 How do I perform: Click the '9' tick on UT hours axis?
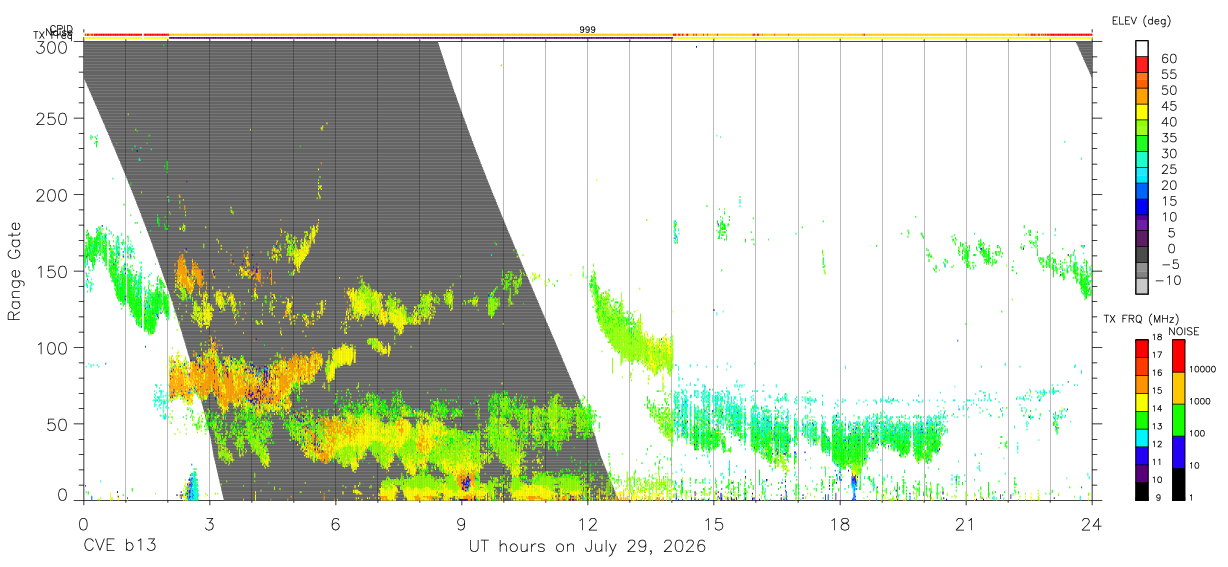pyautogui.click(x=461, y=524)
